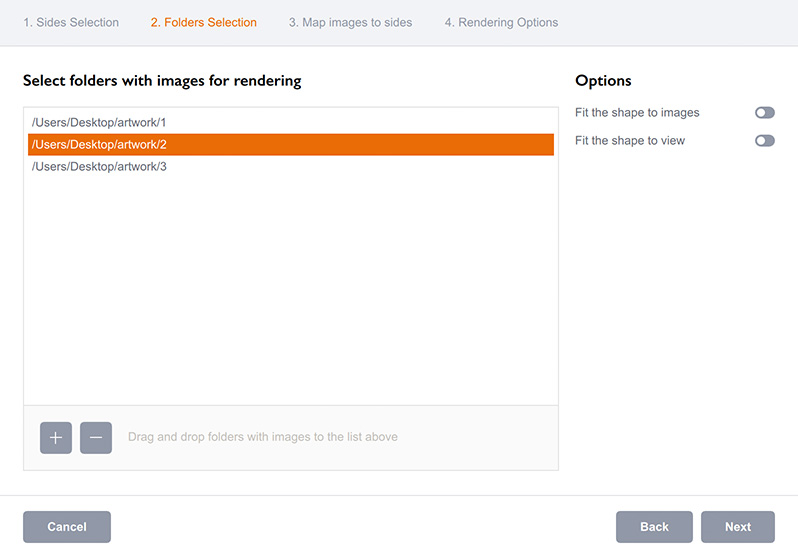Viewport: 798px width, 557px height.
Task: Enable Fit the shape to images toggle
Action: point(764,113)
